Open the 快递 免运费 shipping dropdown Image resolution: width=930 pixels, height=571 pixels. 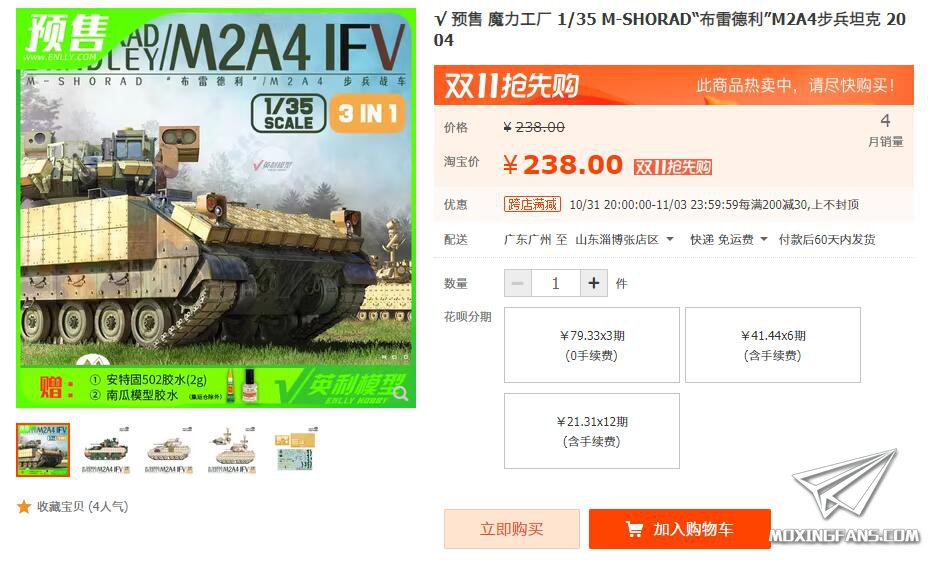(x=728, y=240)
